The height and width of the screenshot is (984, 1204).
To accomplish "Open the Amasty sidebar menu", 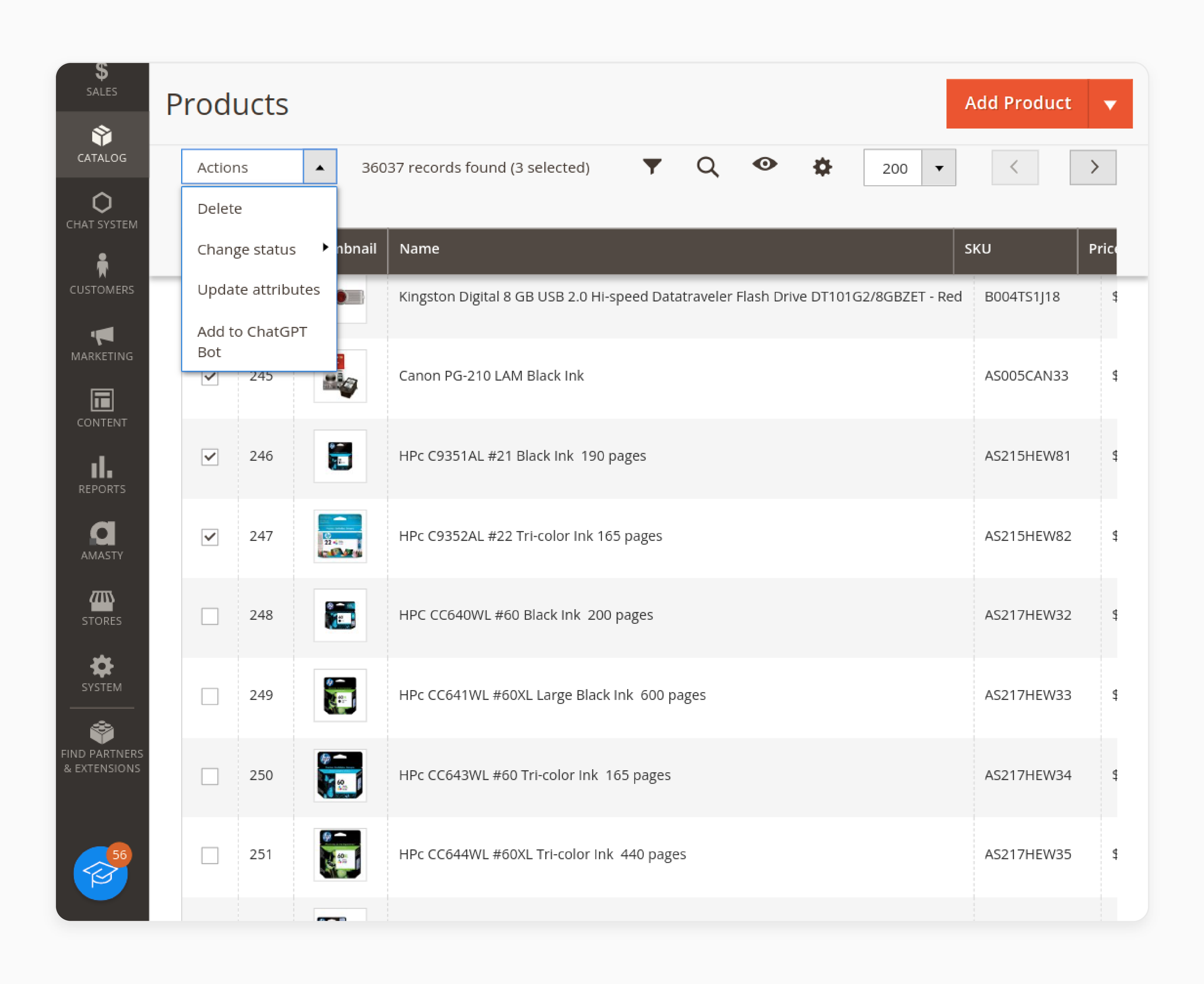I will (x=102, y=541).
